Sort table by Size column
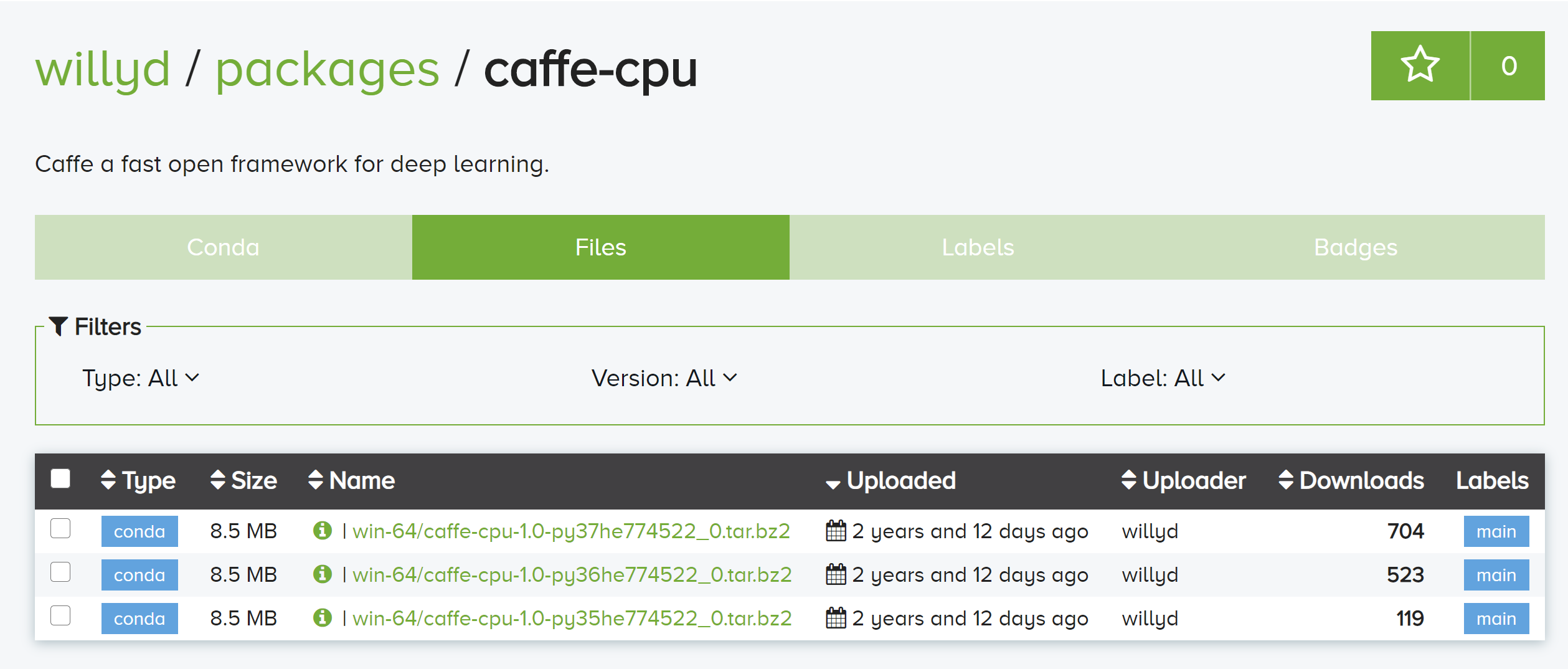The height and width of the screenshot is (669, 1568). click(x=243, y=480)
